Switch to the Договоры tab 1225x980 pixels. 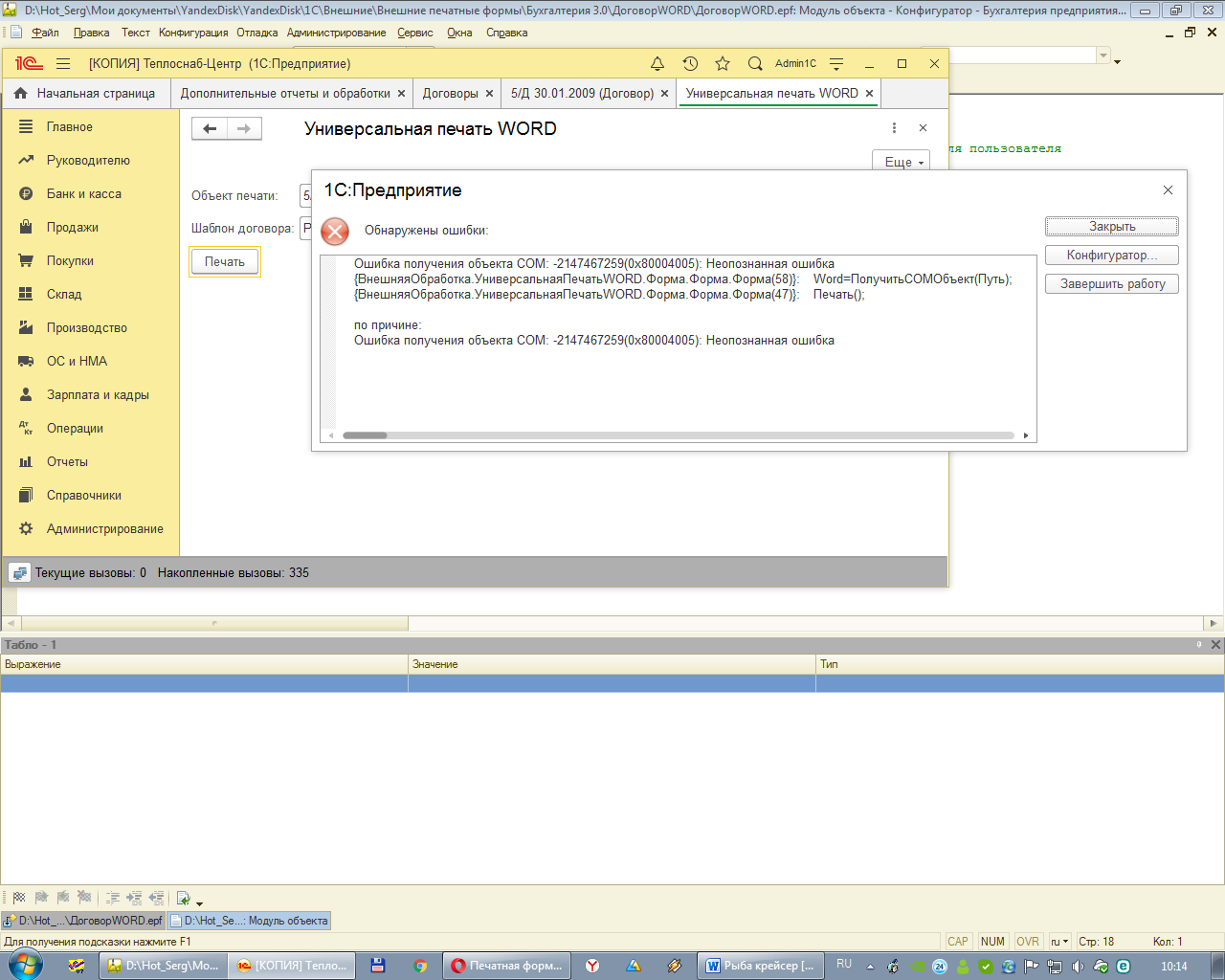450,94
